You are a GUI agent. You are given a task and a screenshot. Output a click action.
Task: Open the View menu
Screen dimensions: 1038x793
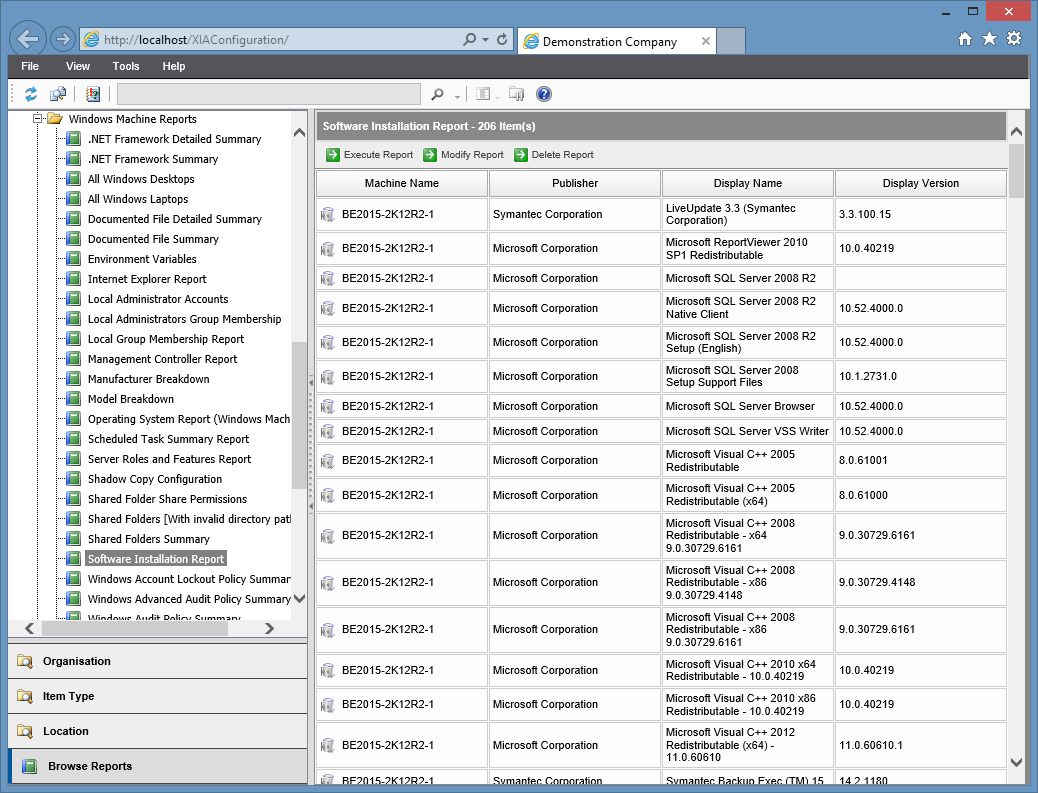tap(77, 66)
